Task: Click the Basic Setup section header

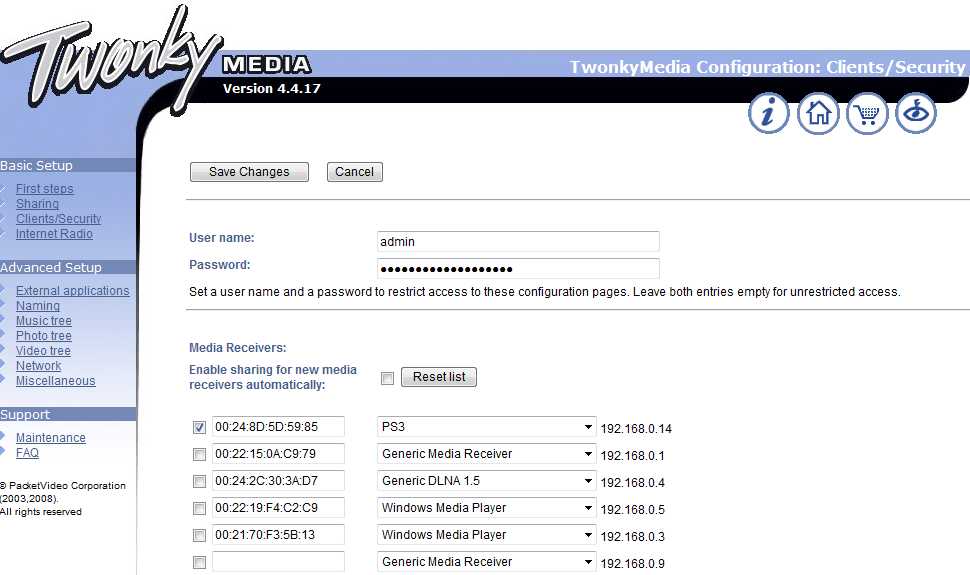Action: [x=68, y=165]
